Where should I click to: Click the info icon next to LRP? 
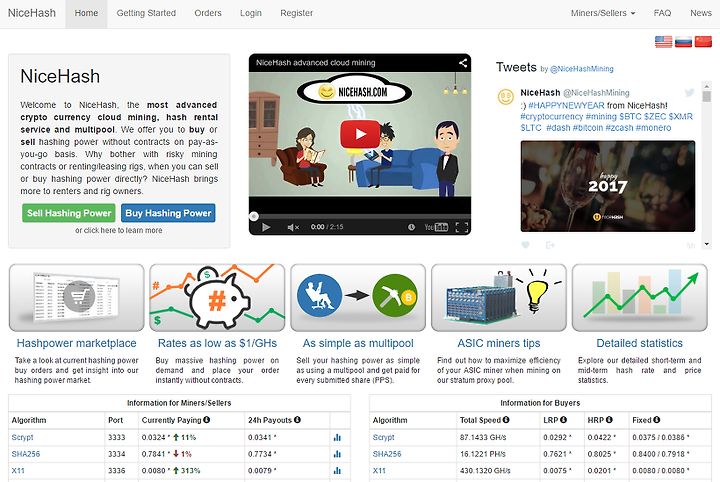[563, 420]
